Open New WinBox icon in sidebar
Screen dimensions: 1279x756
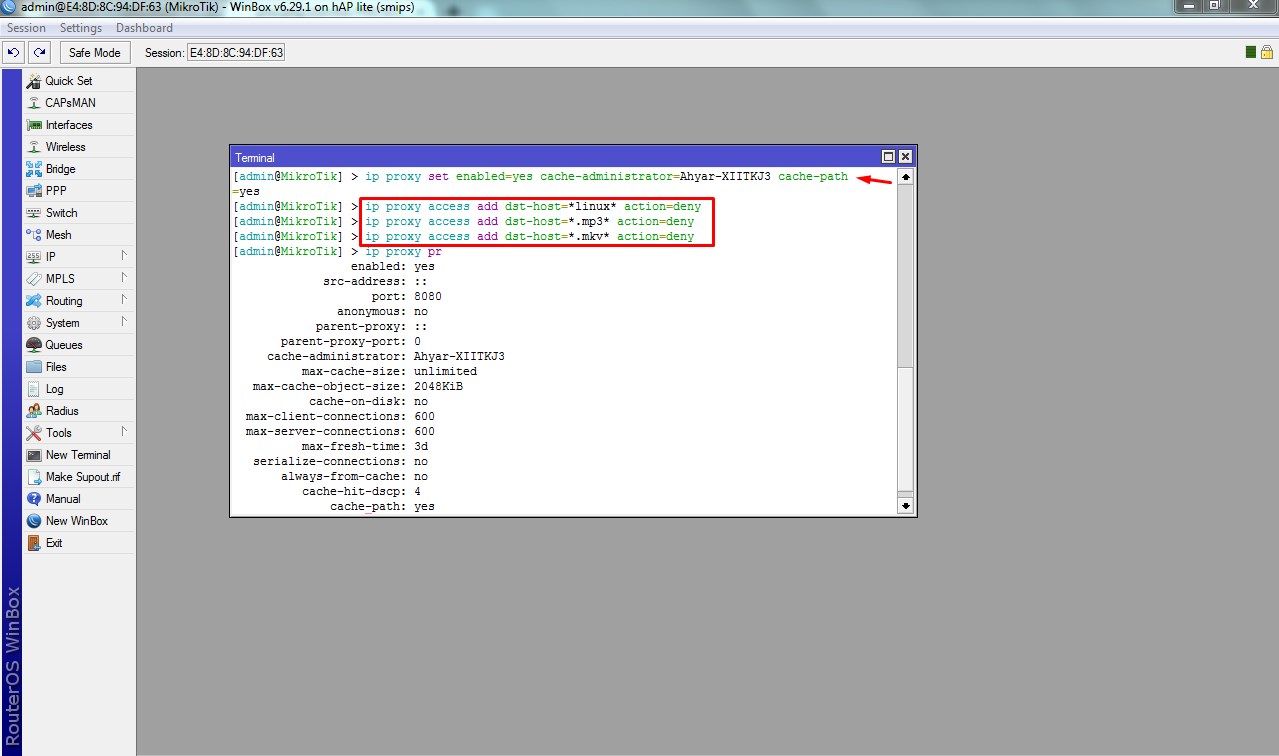[34, 521]
